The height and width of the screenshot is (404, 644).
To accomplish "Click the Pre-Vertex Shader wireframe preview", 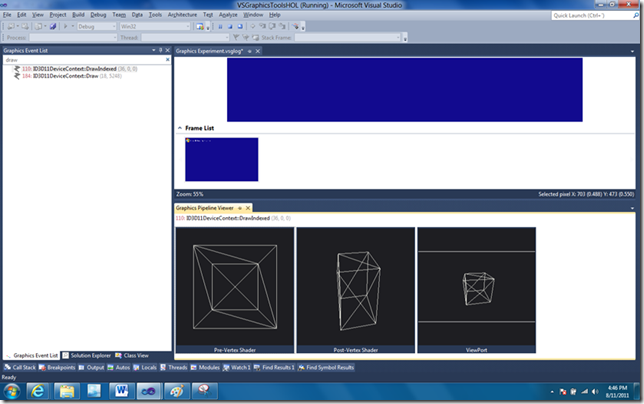I will (235, 287).
